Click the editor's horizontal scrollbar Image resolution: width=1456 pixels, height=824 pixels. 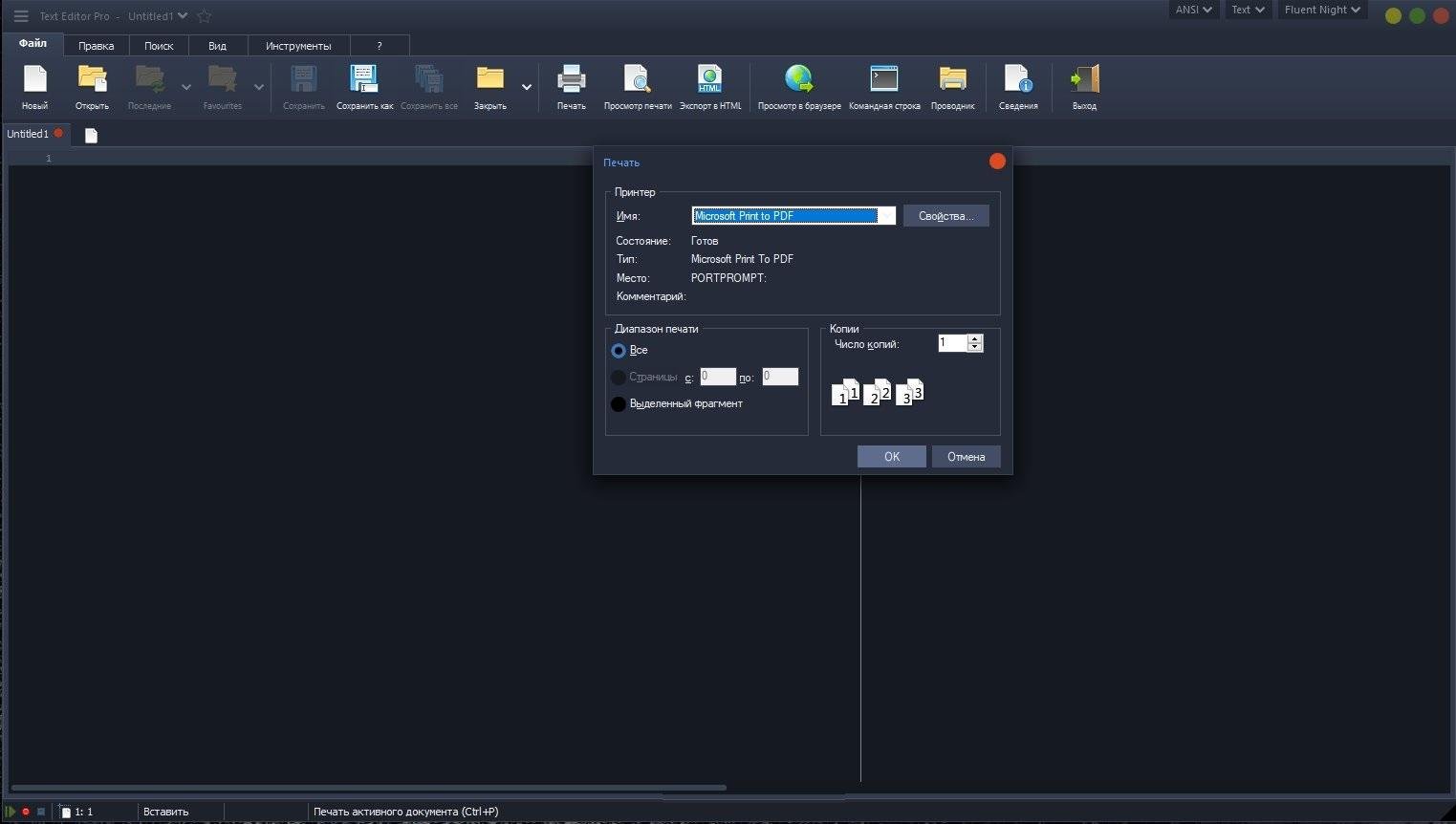click(368, 788)
